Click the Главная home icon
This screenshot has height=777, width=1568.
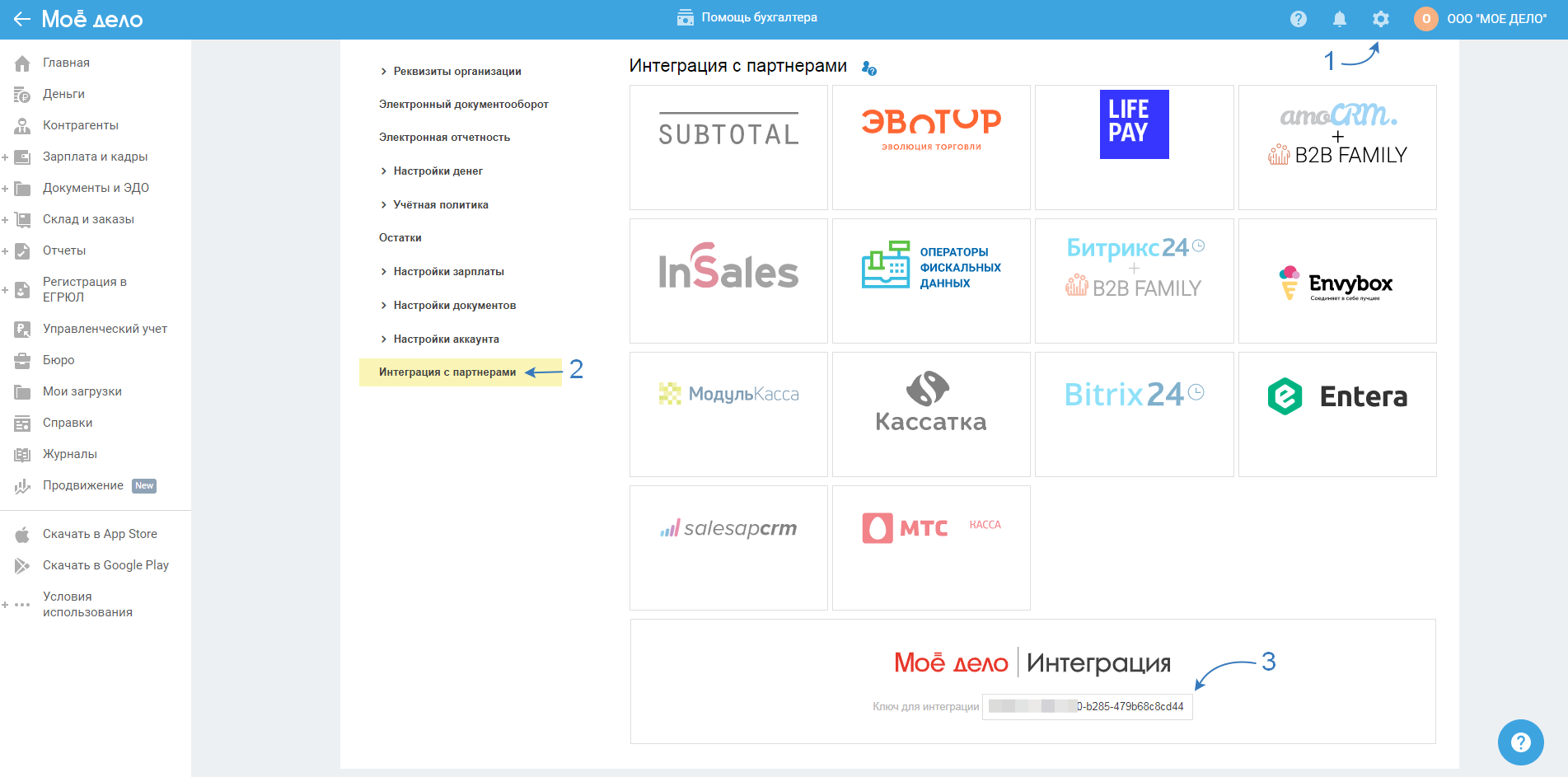click(x=22, y=63)
